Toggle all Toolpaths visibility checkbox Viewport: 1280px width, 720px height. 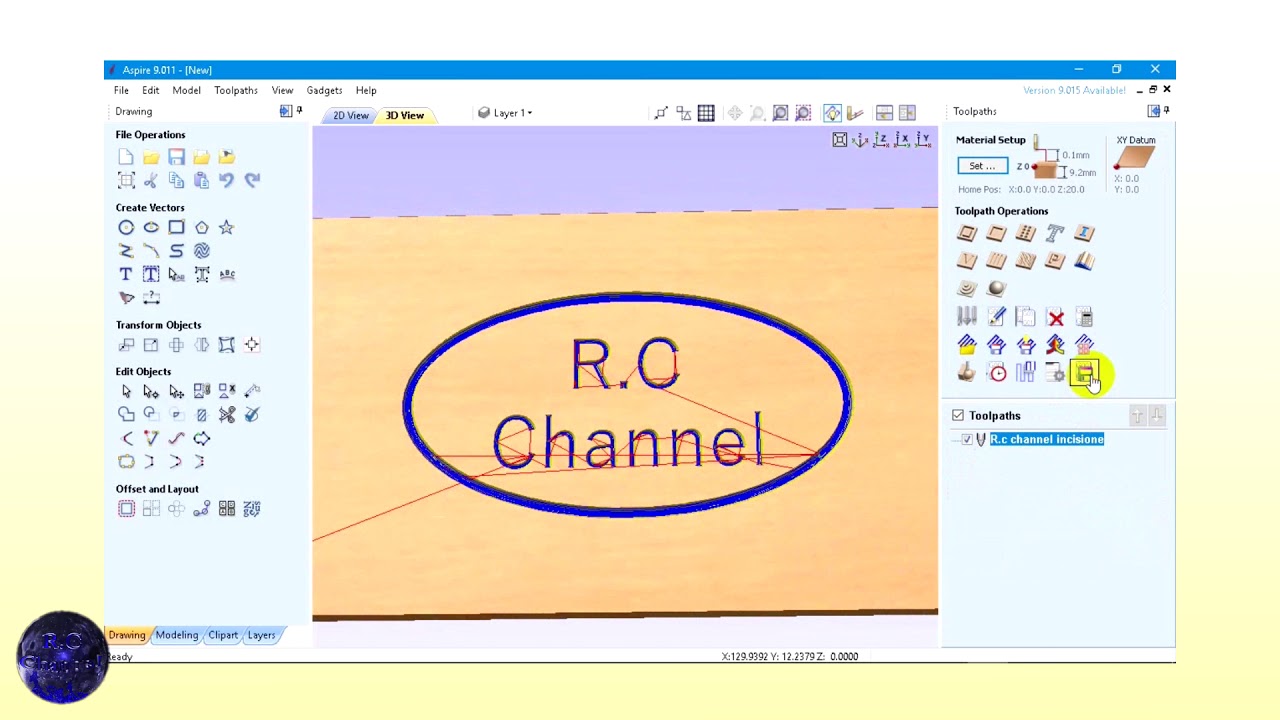(x=958, y=415)
